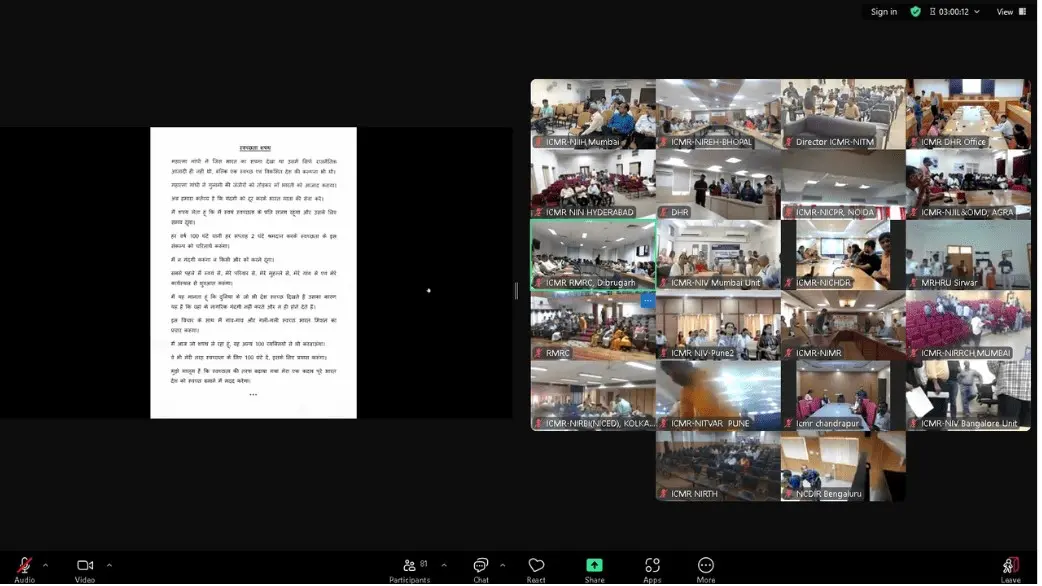Open the View layout menu
This screenshot has width=1042, height=586.
tap(1011, 12)
